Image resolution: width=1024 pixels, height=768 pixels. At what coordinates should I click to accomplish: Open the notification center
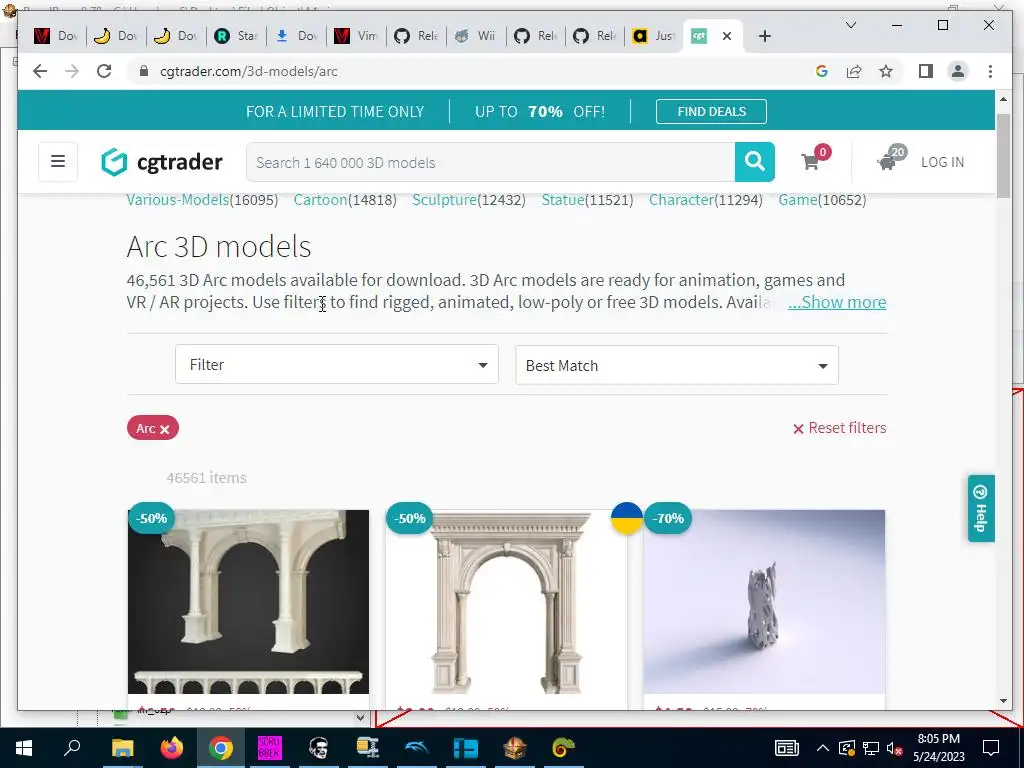tap(991, 748)
